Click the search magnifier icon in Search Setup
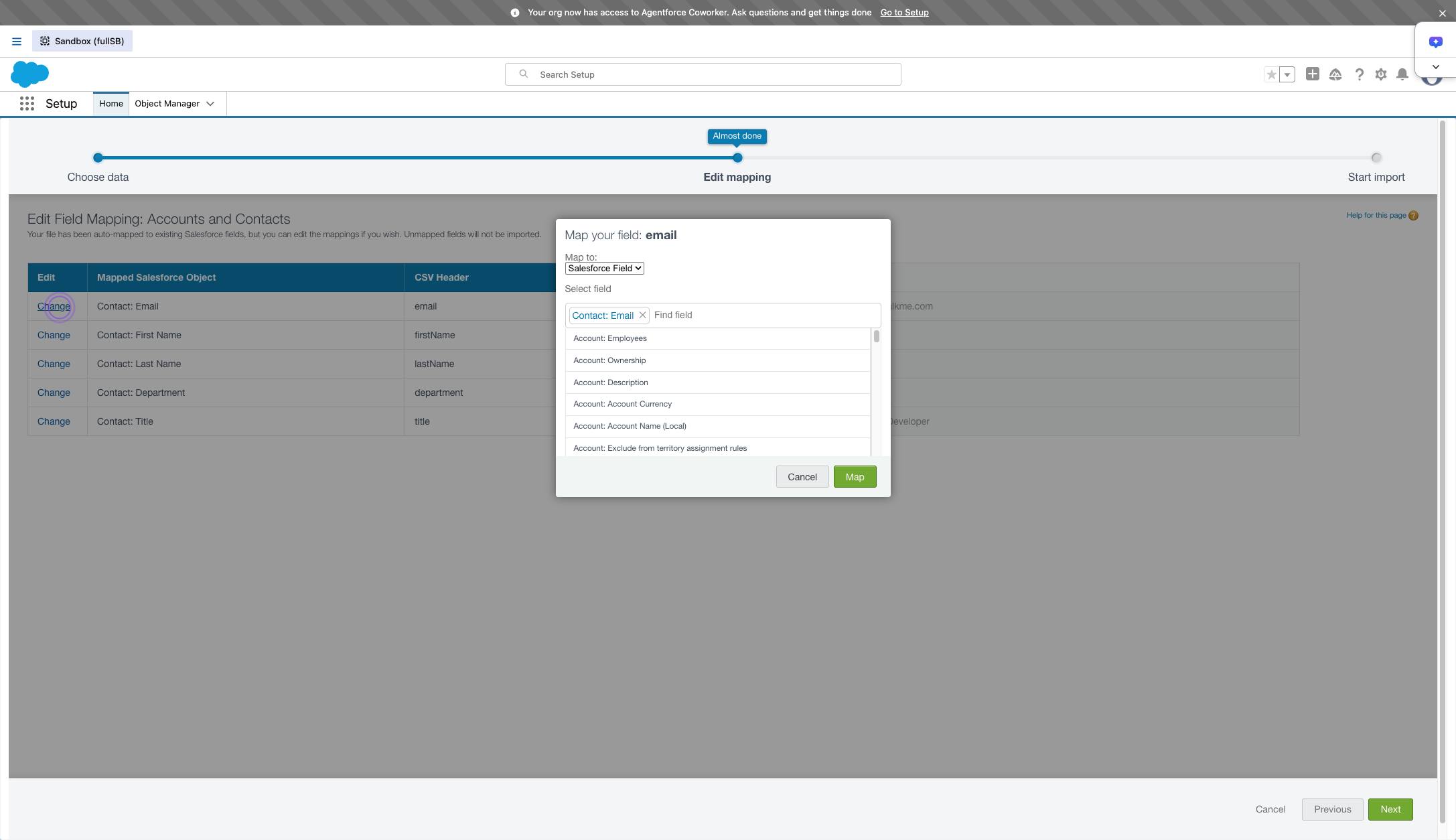Screen dimensions: 1456x840 524,74
